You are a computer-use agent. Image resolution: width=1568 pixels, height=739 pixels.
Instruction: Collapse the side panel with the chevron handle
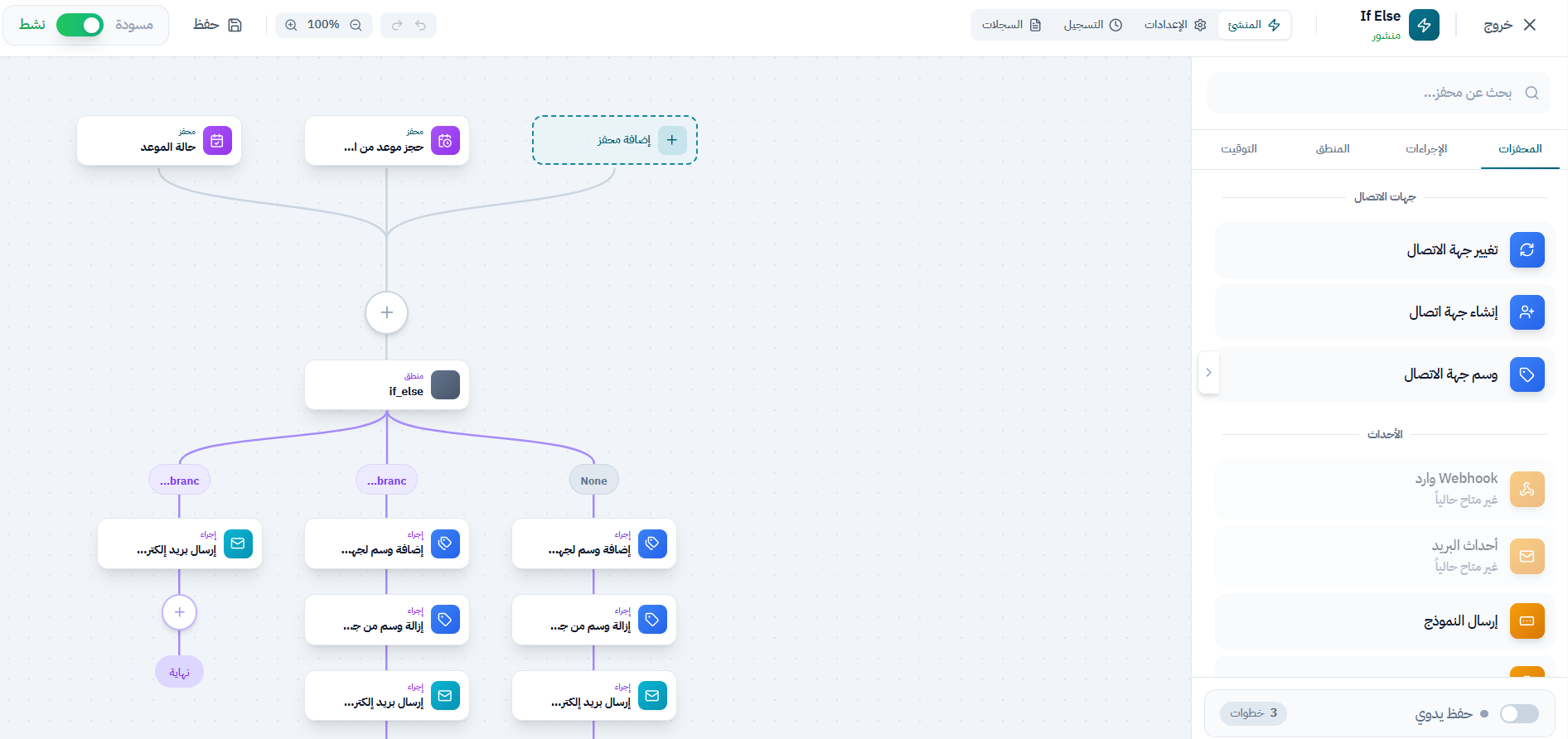[x=1208, y=372]
